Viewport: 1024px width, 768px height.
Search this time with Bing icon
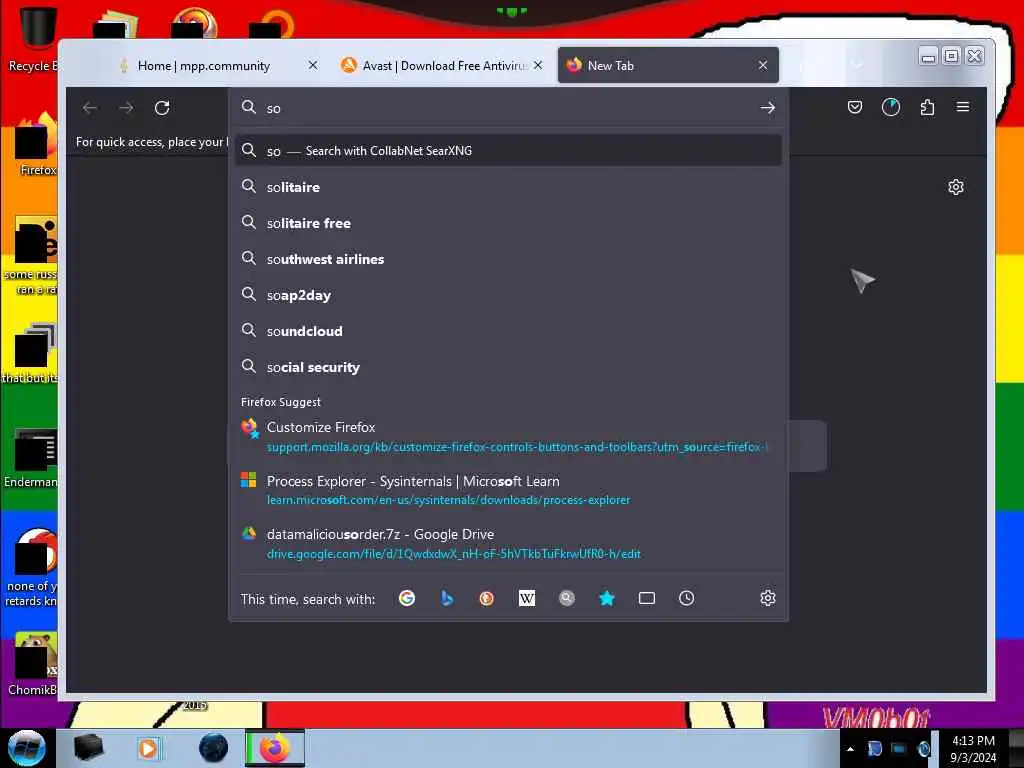tap(447, 598)
